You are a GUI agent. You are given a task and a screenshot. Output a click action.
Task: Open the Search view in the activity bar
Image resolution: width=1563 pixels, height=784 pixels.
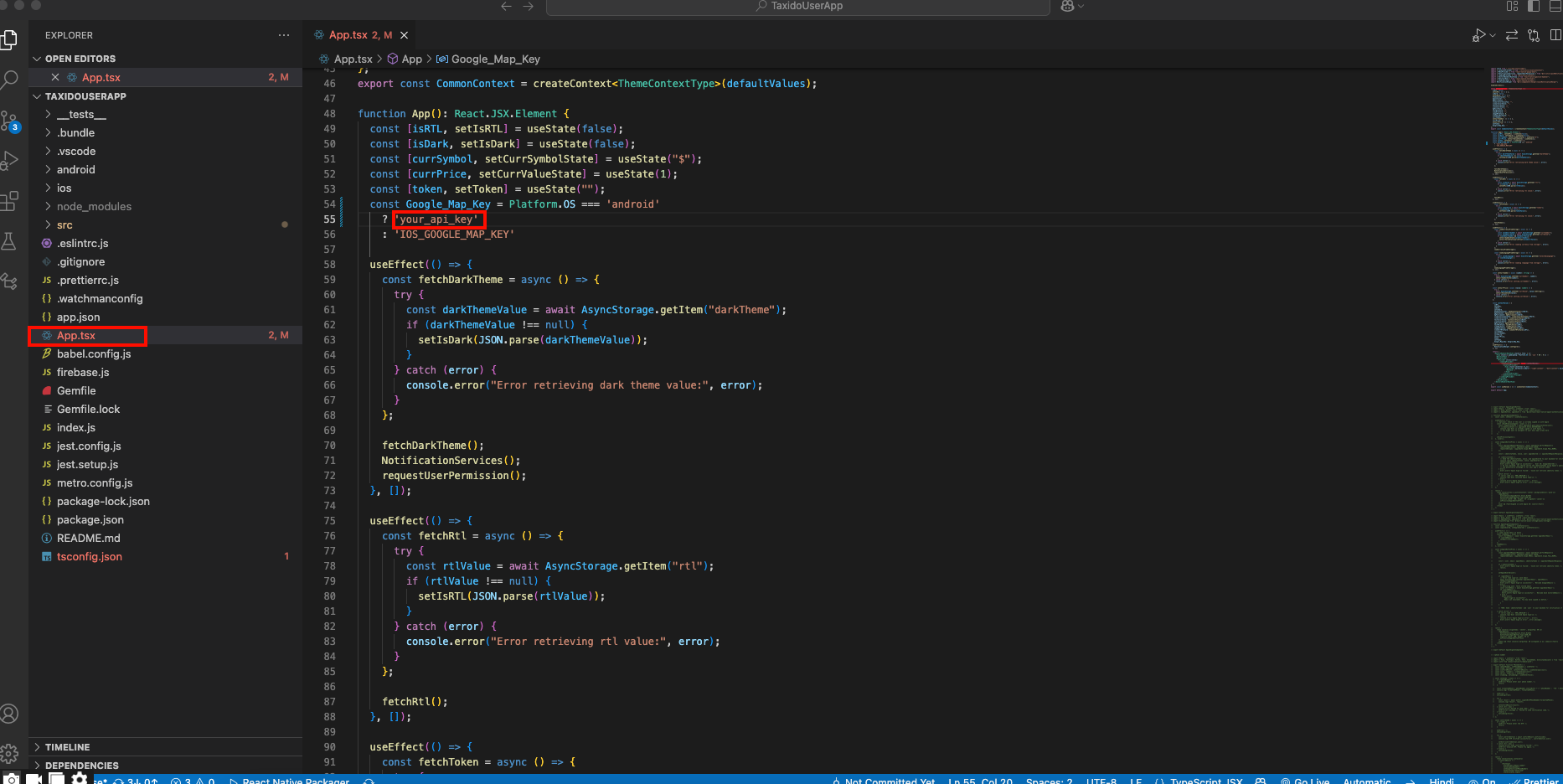coord(11,80)
